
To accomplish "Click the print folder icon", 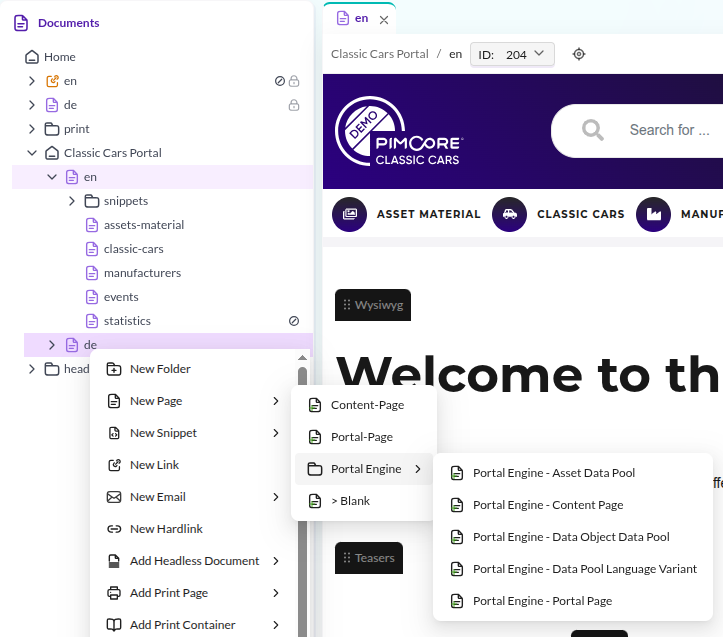I will [x=52, y=129].
